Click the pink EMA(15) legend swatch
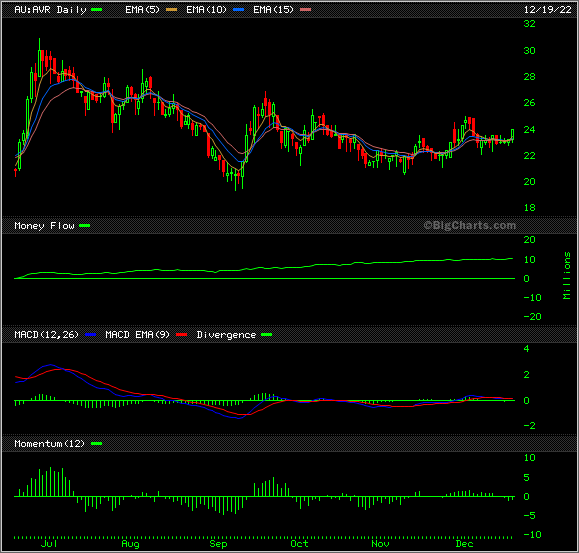This screenshot has width=579, height=553. click(x=305, y=10)
